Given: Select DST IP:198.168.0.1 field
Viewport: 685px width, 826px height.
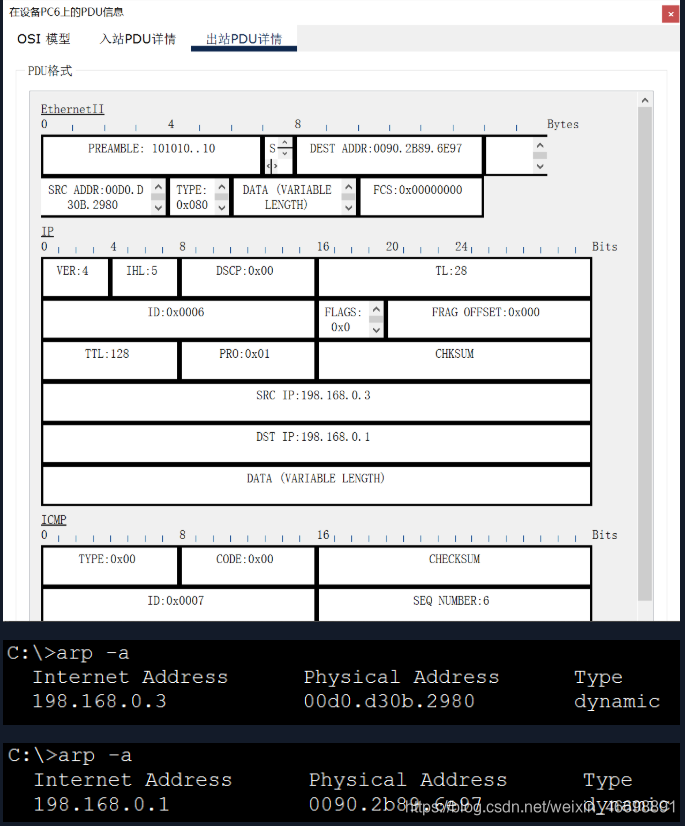Looking at the screenshot, I should (316, 444).
